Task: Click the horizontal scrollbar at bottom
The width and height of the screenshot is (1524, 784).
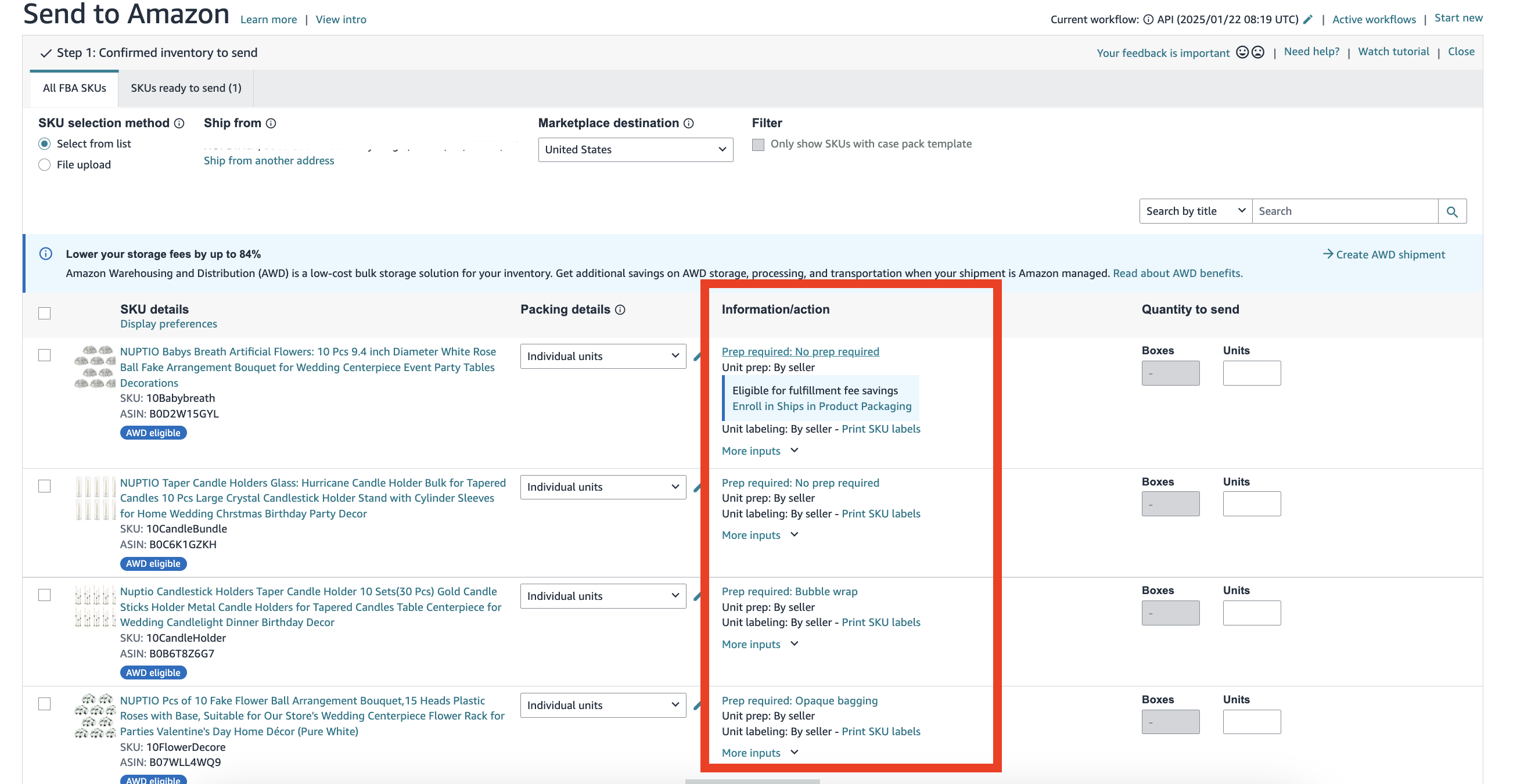Action: pyautogui.click(x=752, y=781)
